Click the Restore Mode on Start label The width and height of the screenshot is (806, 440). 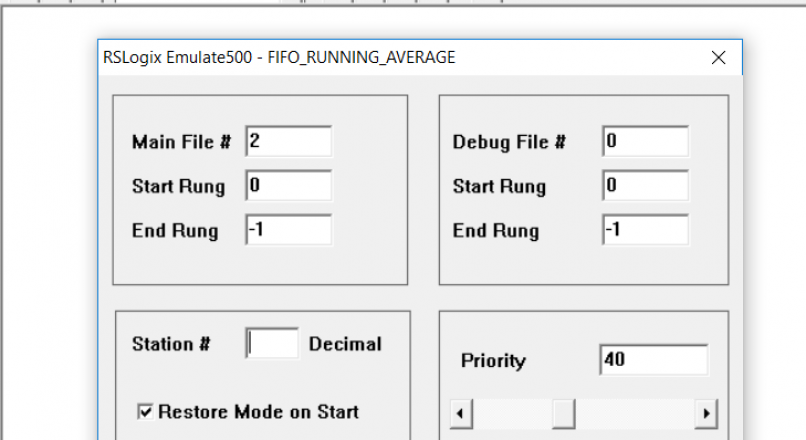(x=259, y=412)
